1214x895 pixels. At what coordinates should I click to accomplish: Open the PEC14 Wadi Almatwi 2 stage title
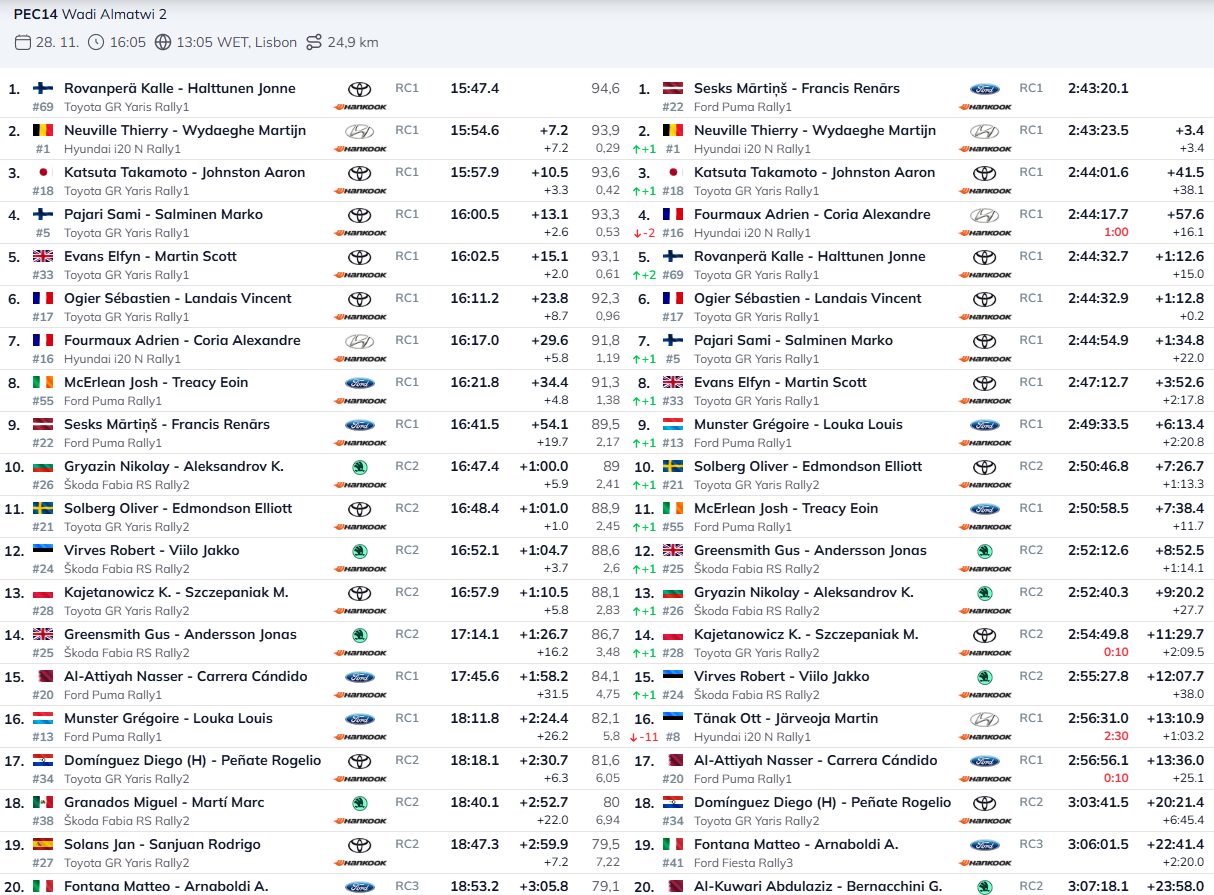click(90, 14)
